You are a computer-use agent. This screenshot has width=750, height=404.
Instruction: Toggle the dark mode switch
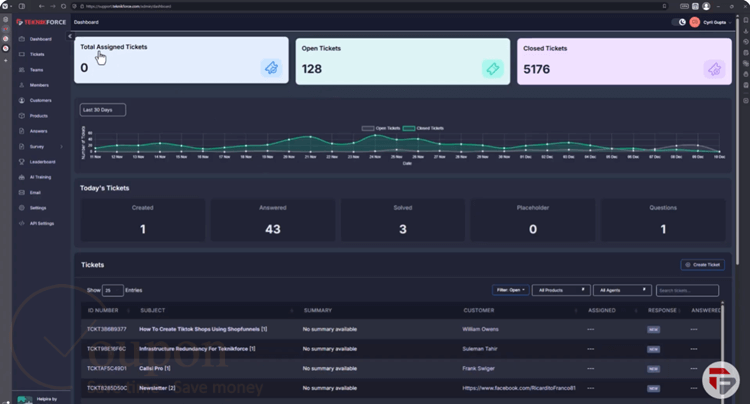[x=679, y=22]
